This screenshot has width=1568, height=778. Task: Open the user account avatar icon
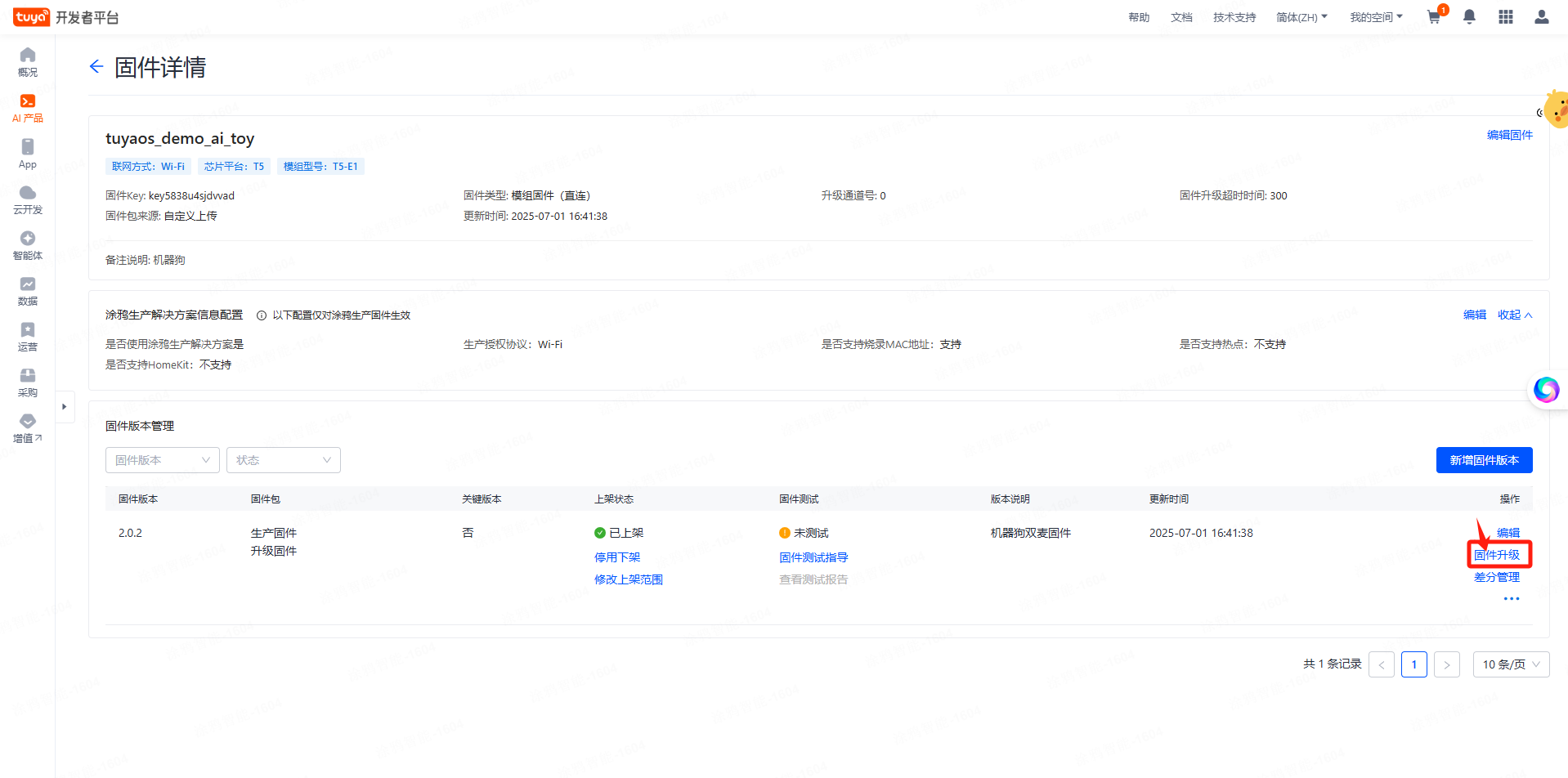[1542, 16]
